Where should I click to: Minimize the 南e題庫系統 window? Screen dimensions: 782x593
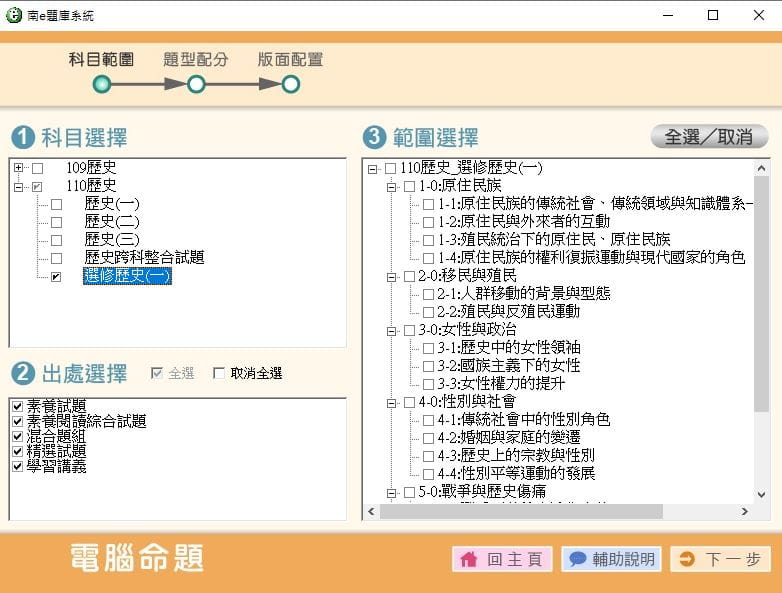(x=668, y=15)
